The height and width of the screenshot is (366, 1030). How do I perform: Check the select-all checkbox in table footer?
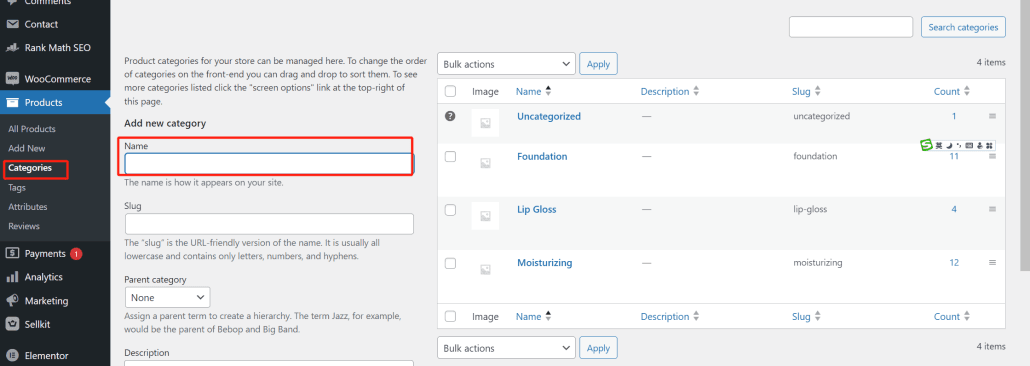tap(450, 316)
